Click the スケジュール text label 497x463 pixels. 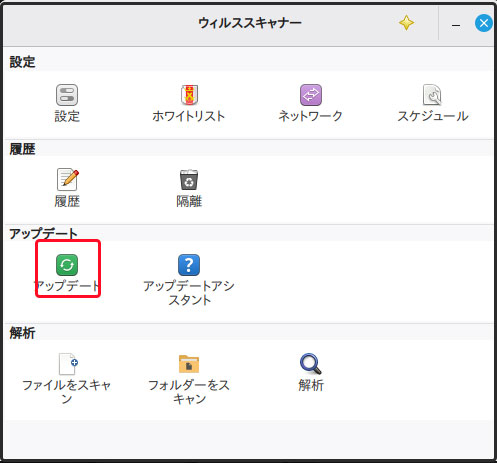tap(433, 116)
